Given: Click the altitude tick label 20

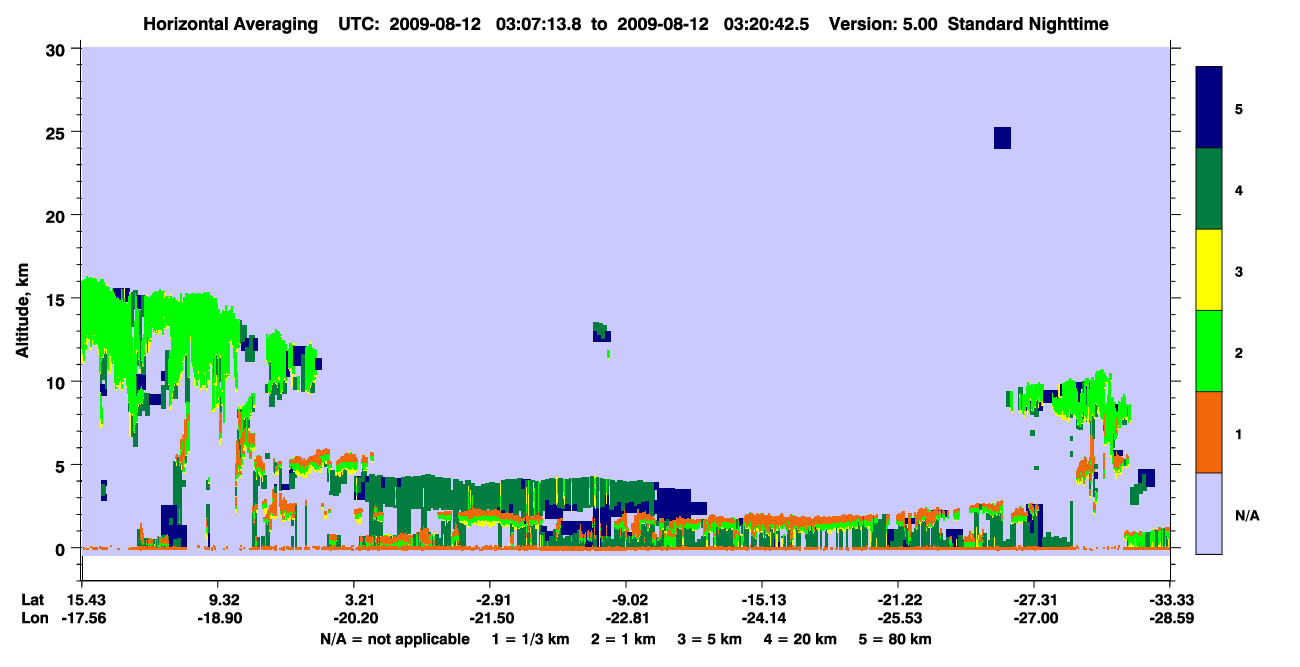Looking at the screenshot, I should [x=58, y=216].
